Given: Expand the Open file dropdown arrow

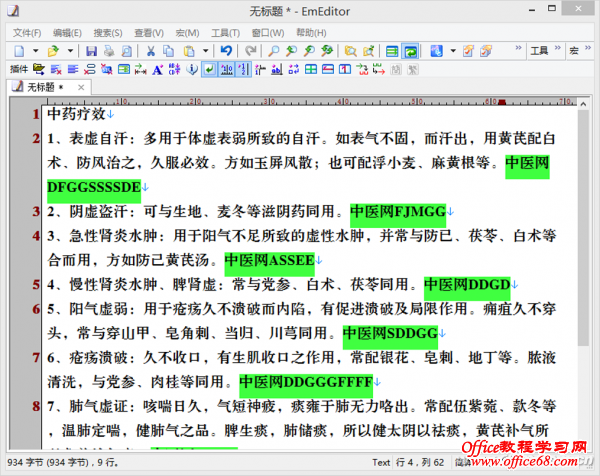Looking at the screenshot, I should pos(70,51).
